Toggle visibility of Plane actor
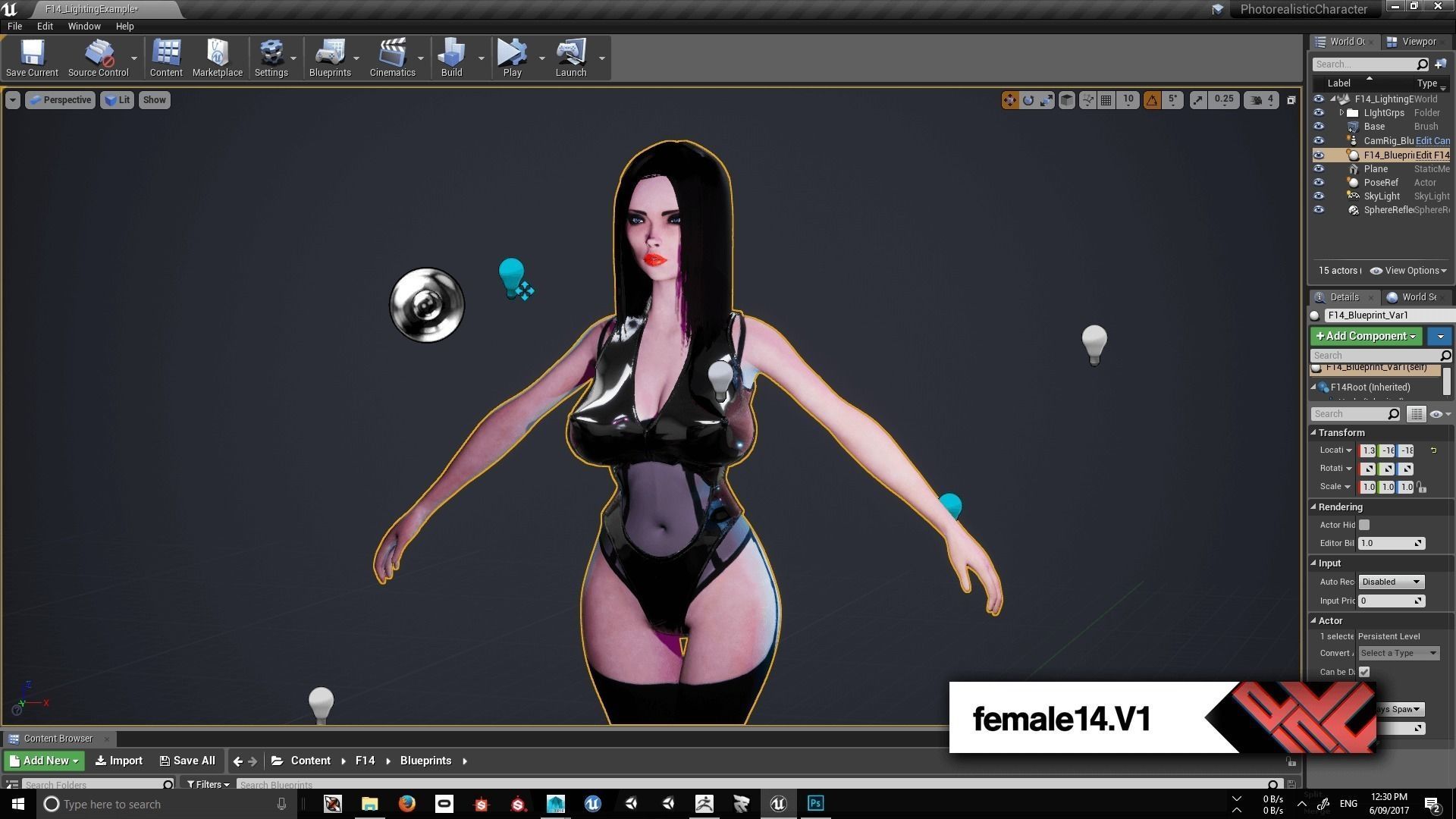The image size is (1456, 819). 1319,169
